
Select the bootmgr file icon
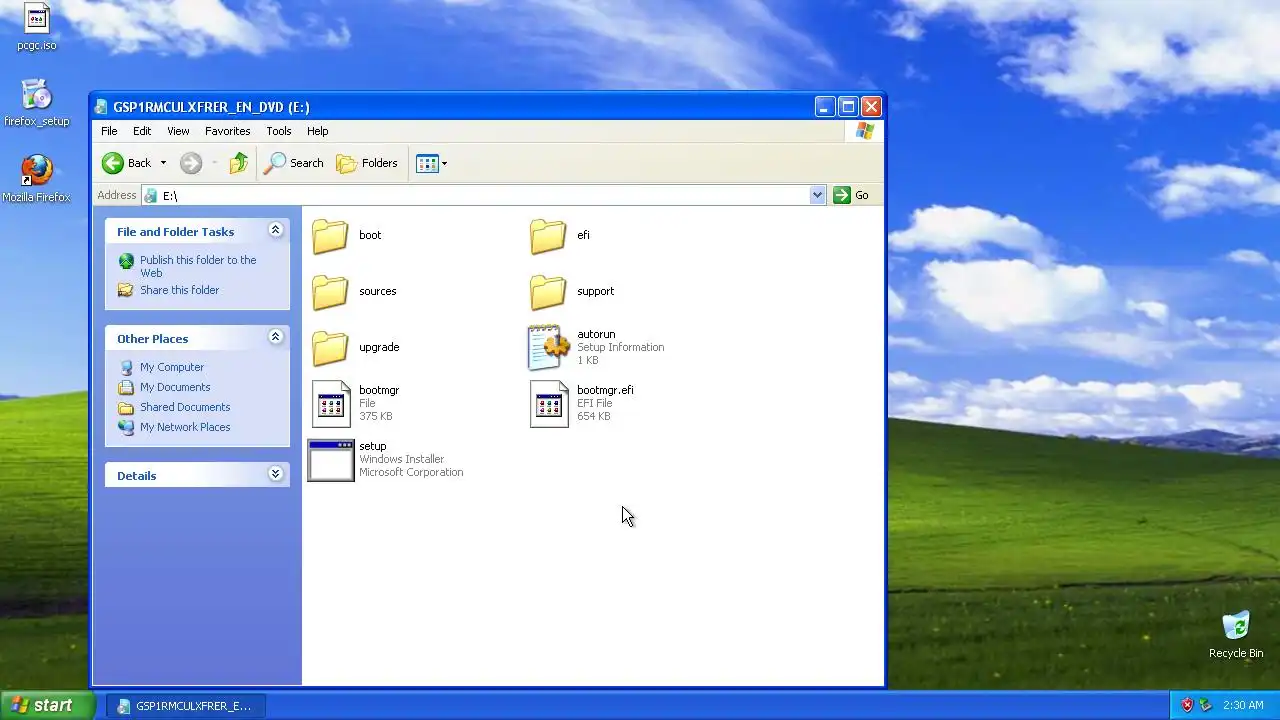coord(331,403)
